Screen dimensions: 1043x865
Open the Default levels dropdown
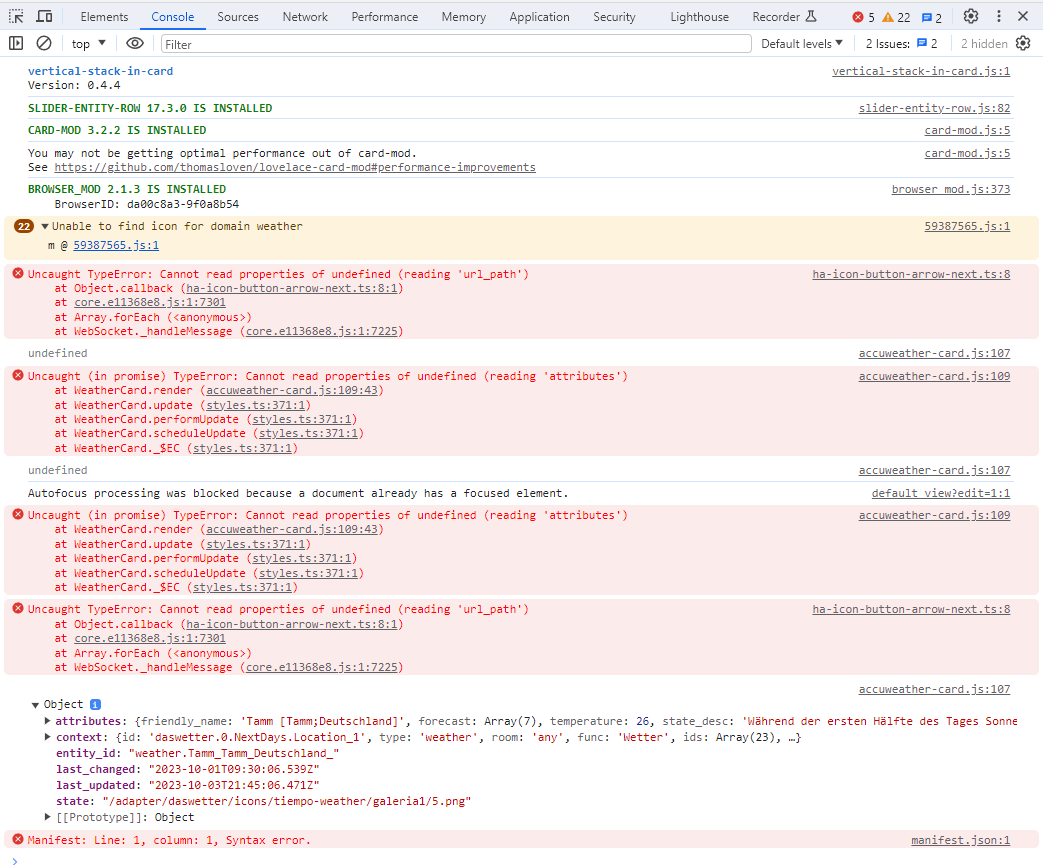[802, 44]
